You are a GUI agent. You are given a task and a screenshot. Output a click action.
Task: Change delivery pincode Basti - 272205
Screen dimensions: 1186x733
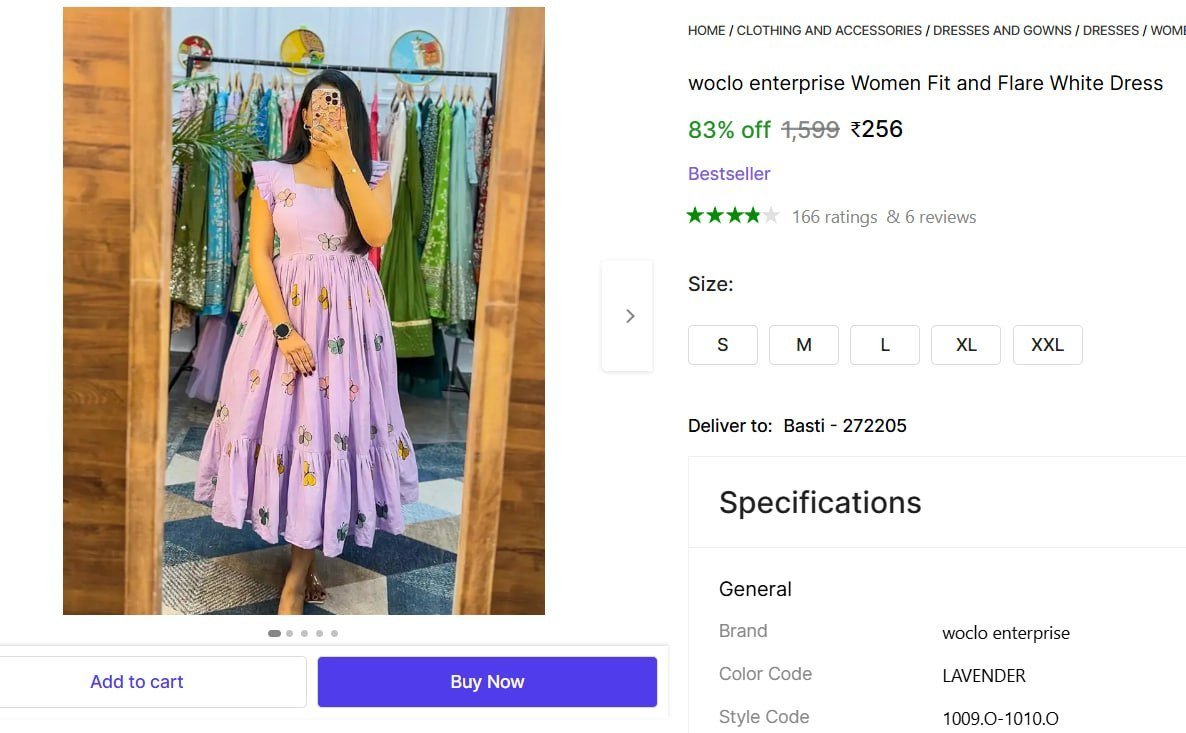(844, 426)
